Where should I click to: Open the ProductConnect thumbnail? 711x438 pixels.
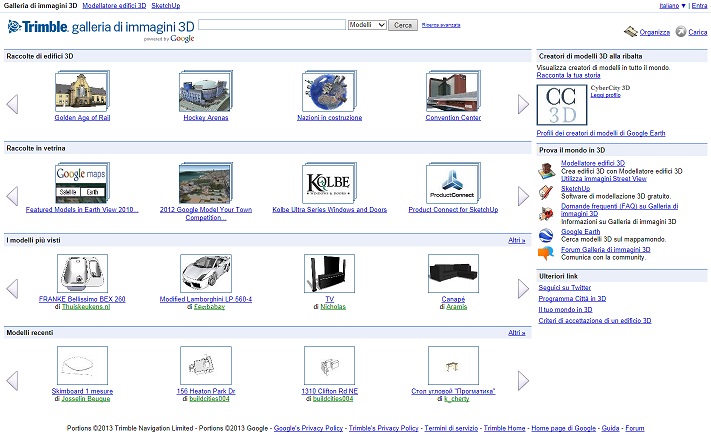pyautogui.click(x=453, y=183)
